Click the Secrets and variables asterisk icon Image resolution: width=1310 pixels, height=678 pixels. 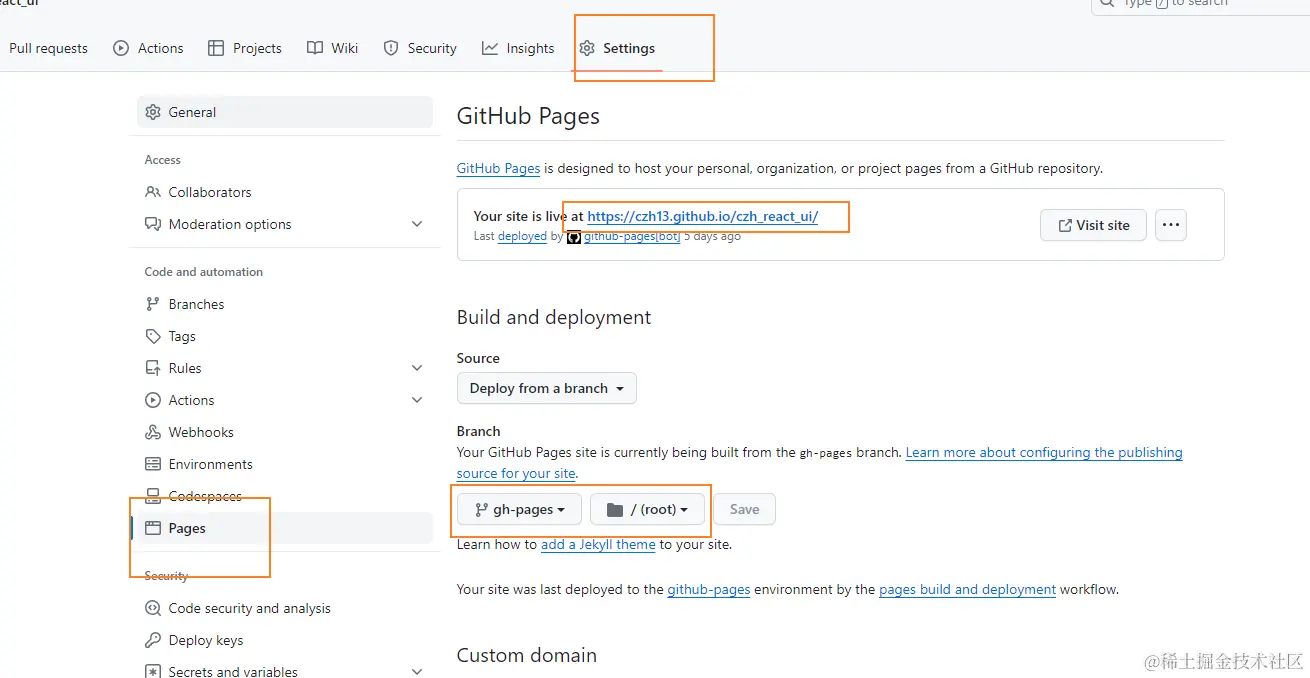click(x=153, y=671)
